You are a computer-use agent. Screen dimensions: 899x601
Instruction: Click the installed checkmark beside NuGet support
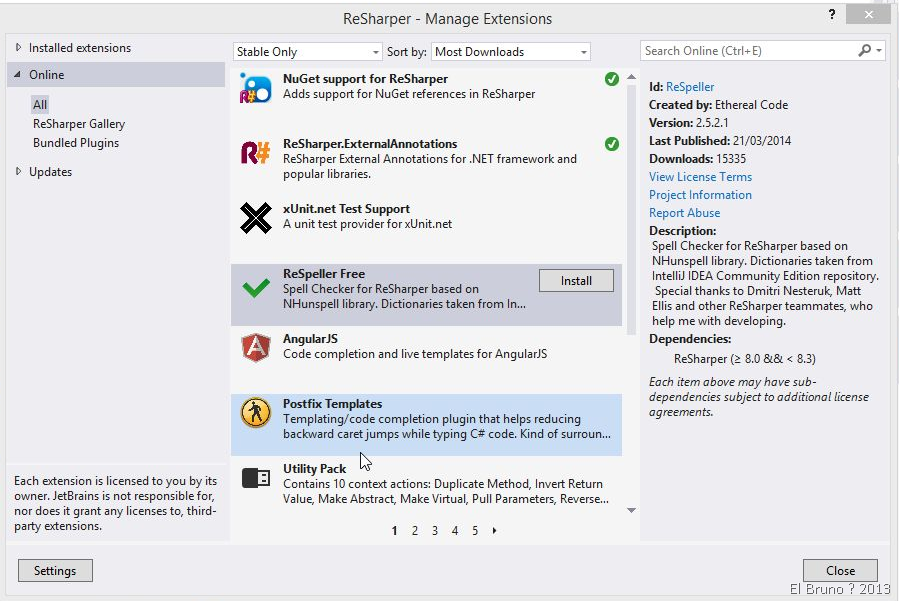pyautogui.click(x=612, y=79)
